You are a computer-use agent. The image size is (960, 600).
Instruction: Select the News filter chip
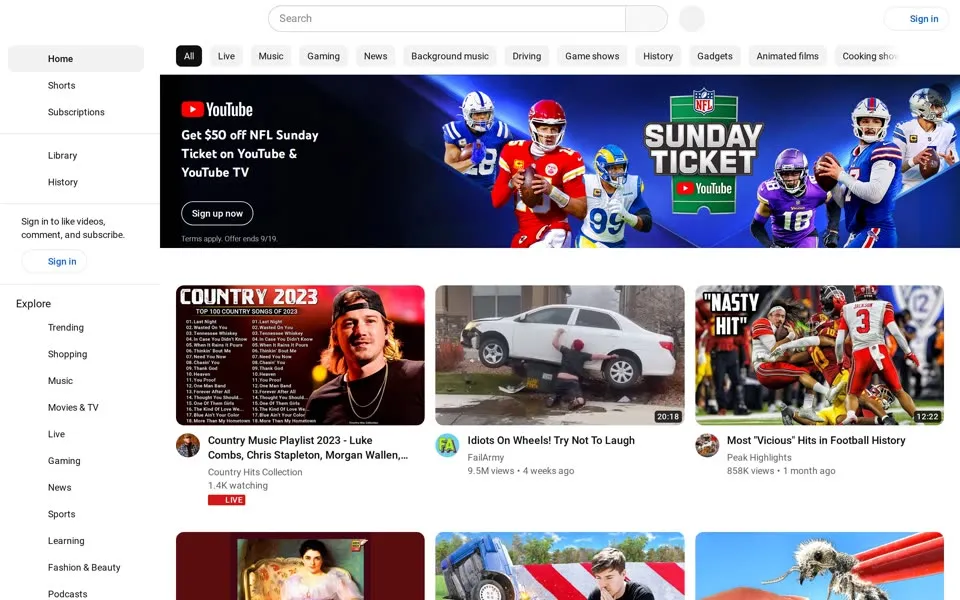tap(375, 56)
